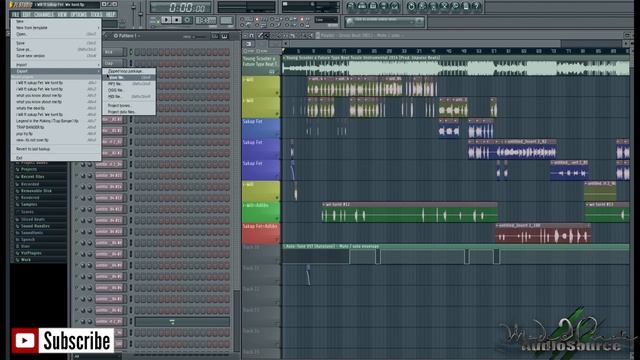Select the playlist paint brush tool
Image resolution: width=640 pixels, height=360 pixels.
point(267,36)
